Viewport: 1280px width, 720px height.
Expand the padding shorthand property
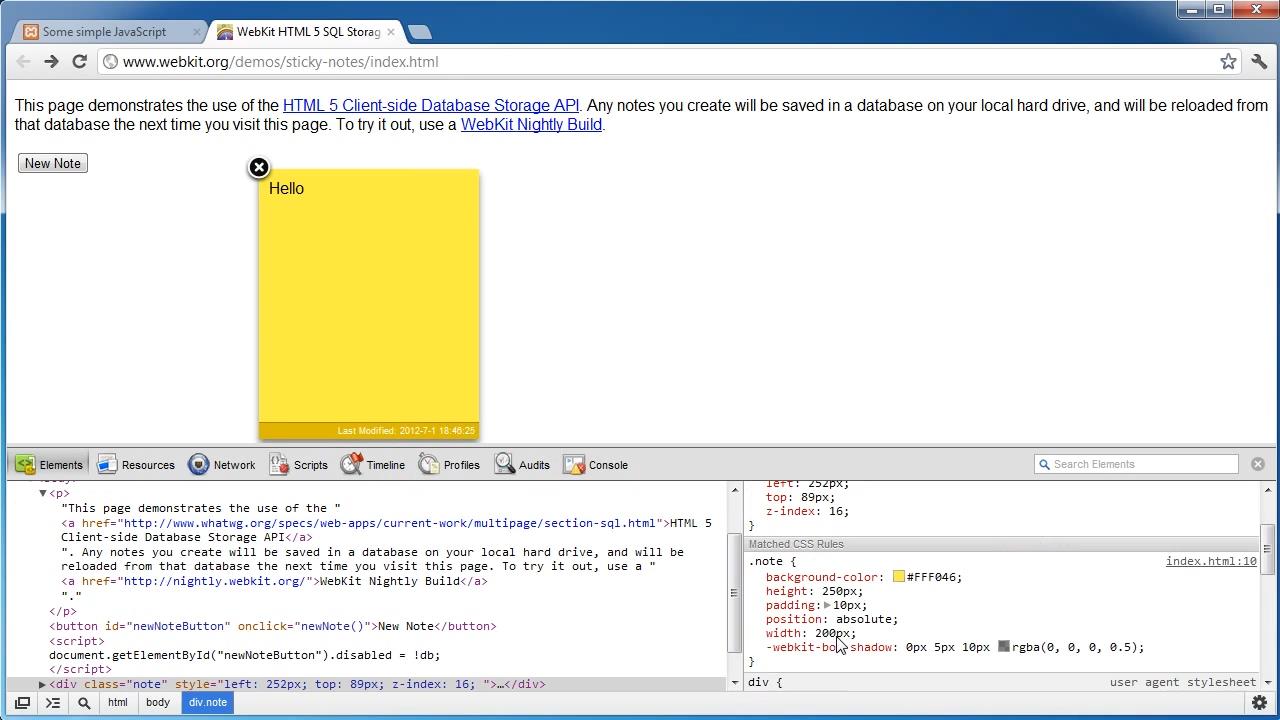827,605
